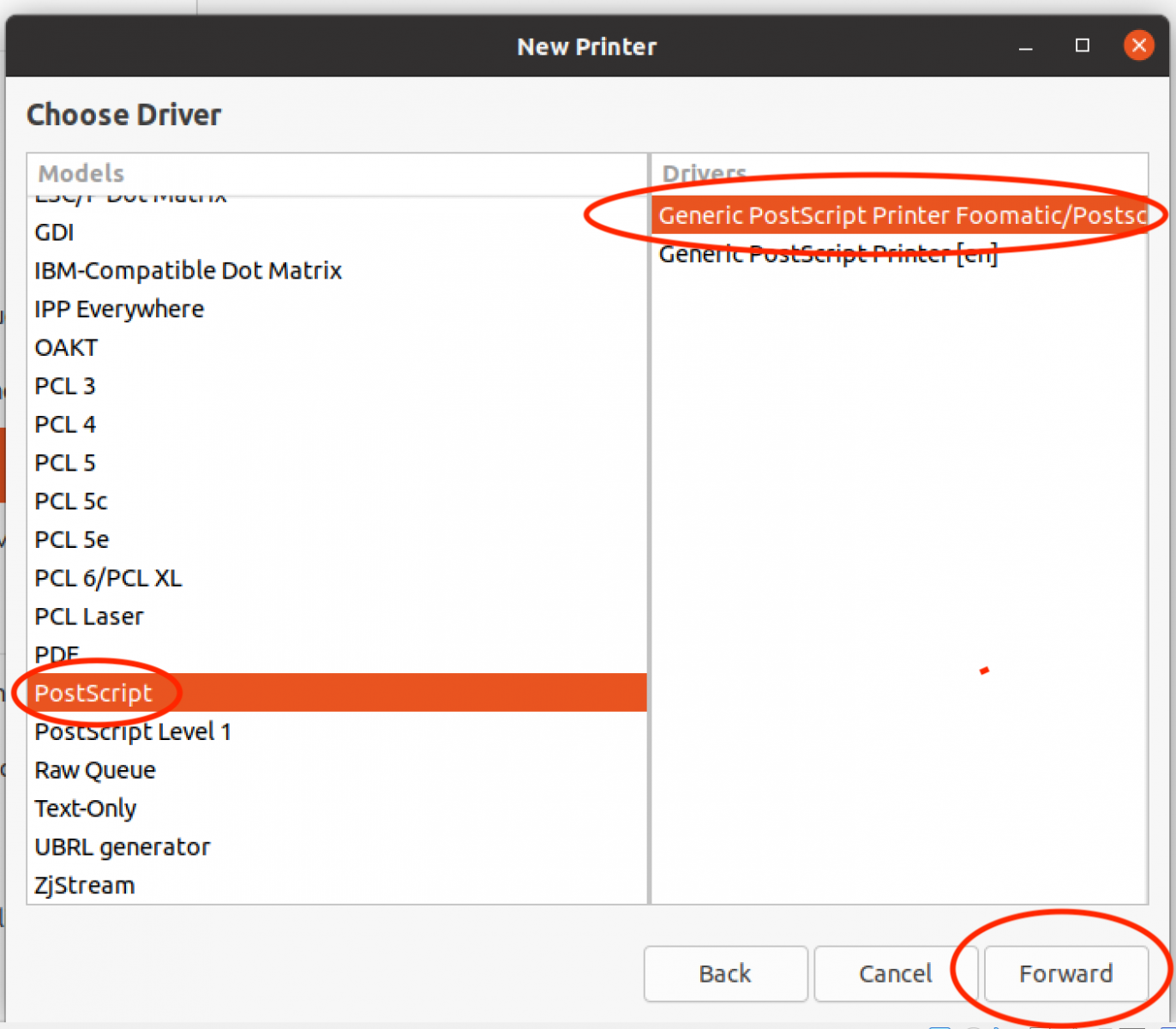The height and width of the screenshot is (1029, 1176).
Task: Choose the PCL 6/PCL XL model
Action: (x=108, y=578)
